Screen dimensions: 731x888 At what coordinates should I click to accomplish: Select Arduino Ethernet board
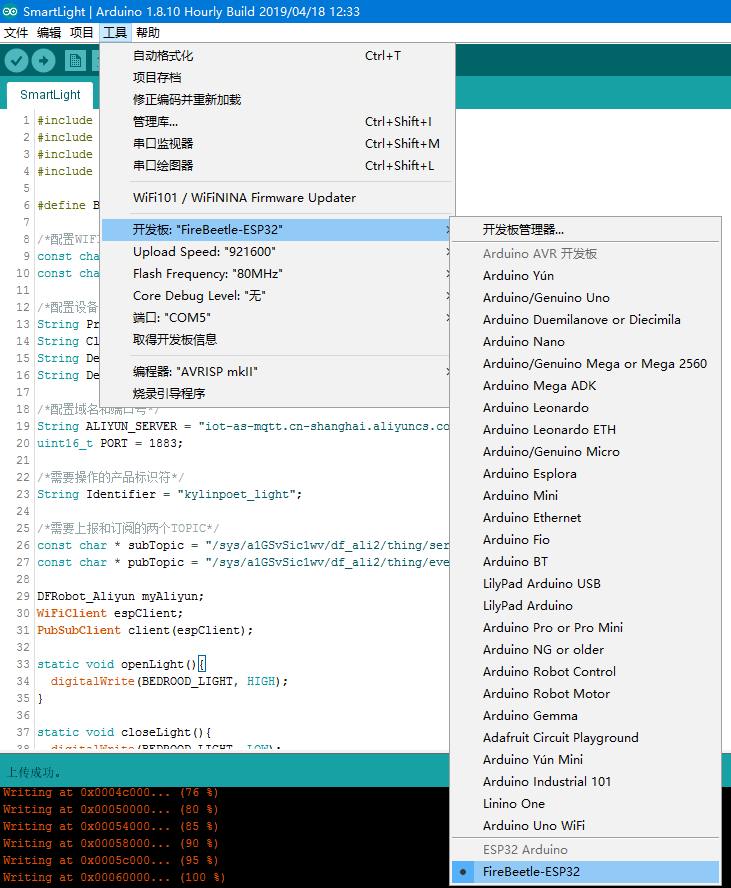coord(586,518)
